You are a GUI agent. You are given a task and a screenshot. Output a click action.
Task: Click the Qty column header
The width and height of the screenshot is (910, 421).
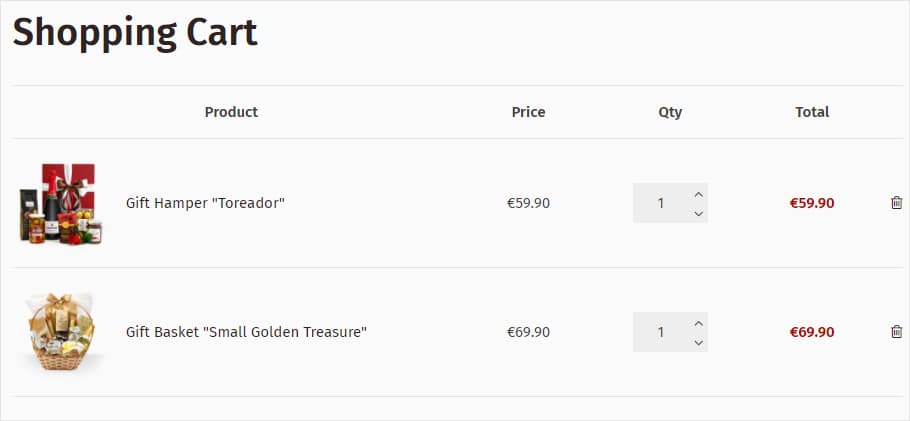point(670,112)
